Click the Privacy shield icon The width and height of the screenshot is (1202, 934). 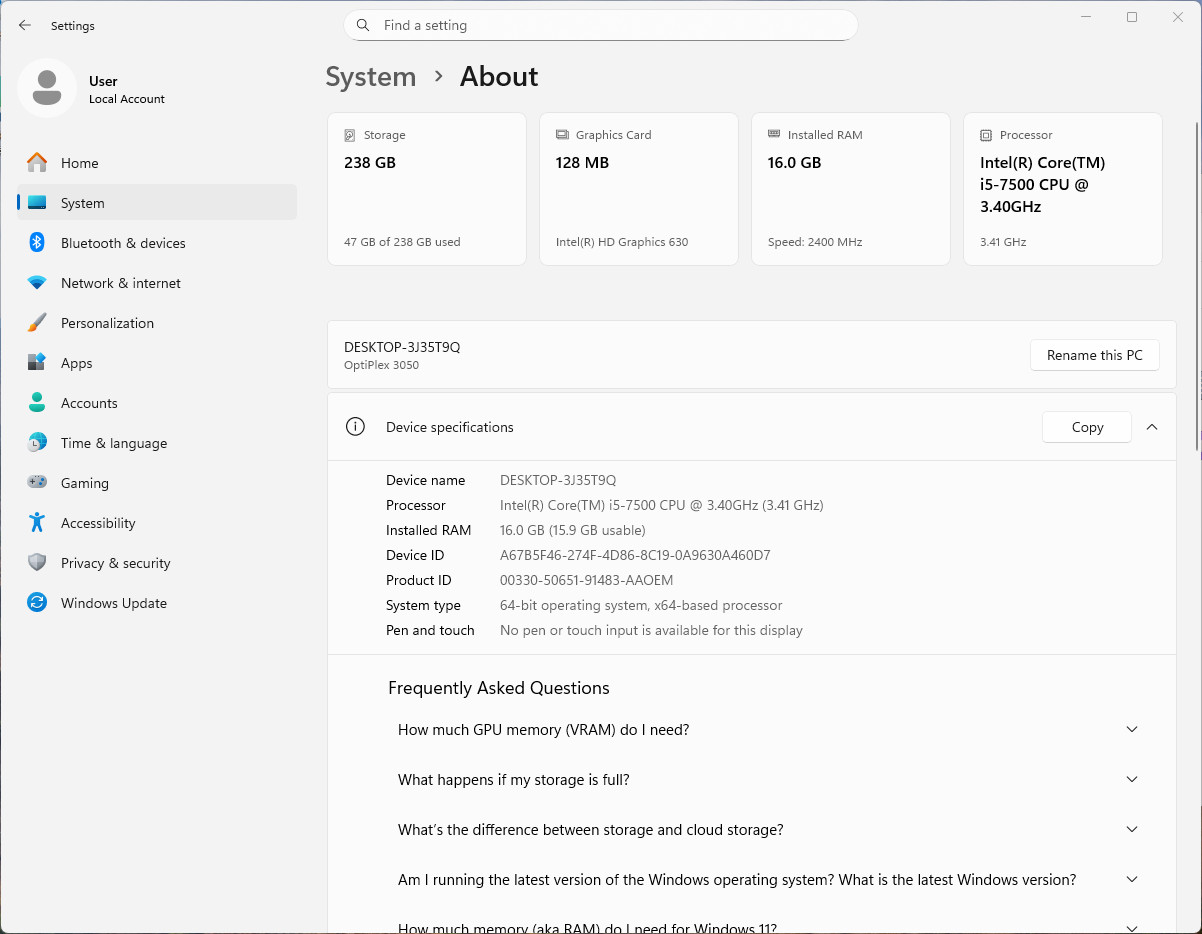pyautogui.click(x=37, y=563)
